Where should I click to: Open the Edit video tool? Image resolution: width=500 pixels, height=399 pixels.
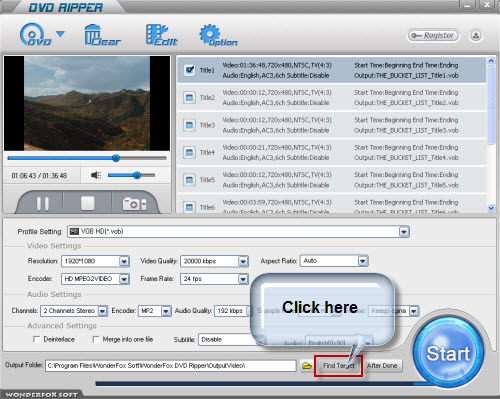click(162, 35)
